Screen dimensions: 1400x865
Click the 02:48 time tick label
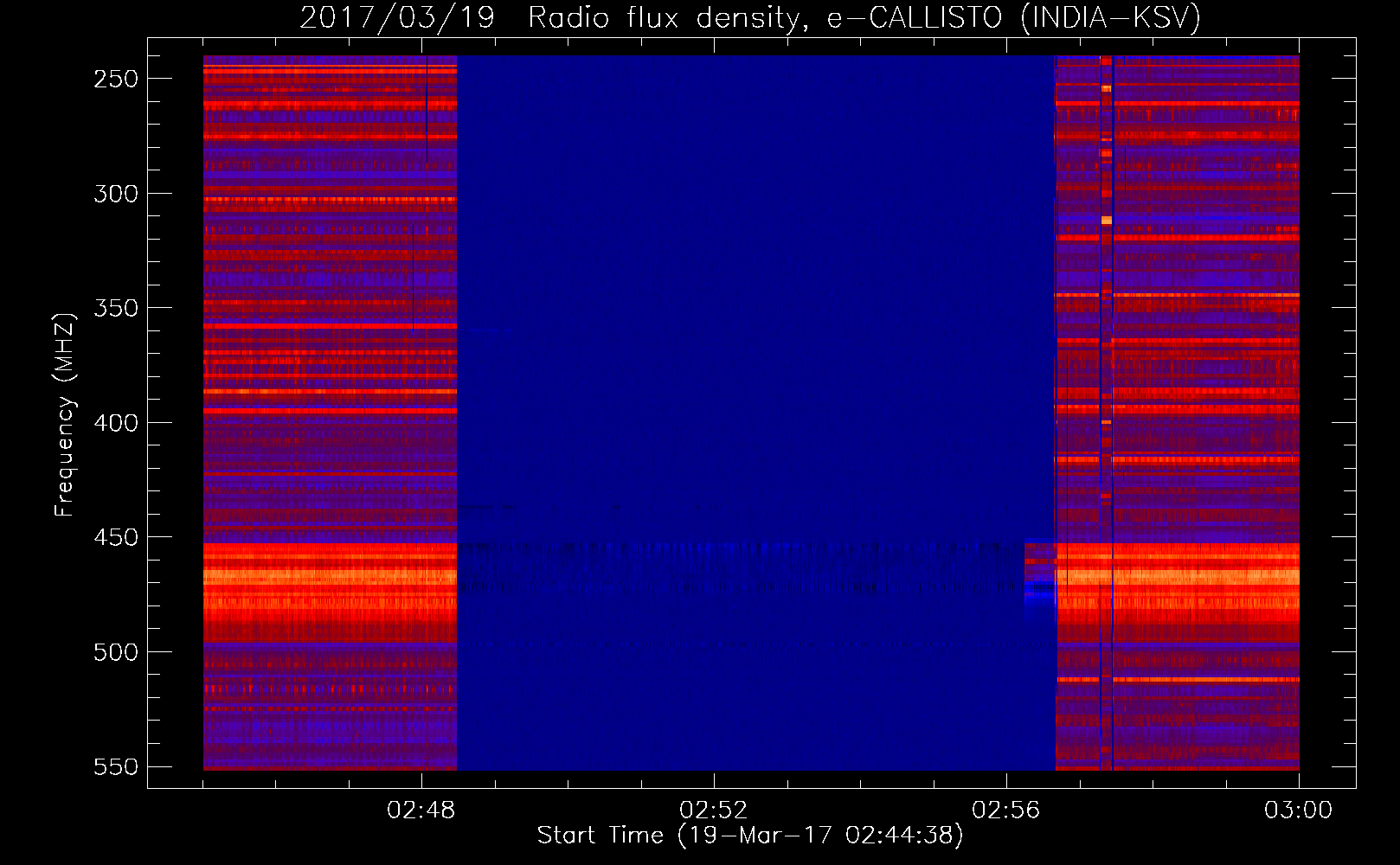point(421,811)
